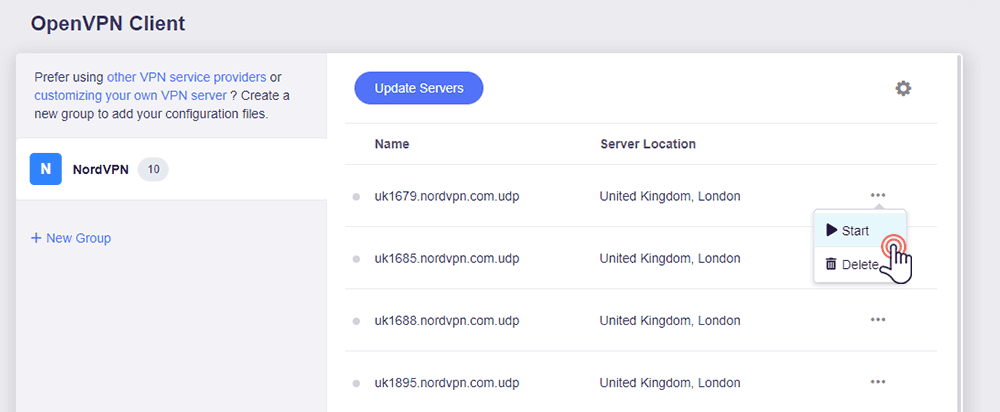This screenshot has width=1000, height=412.
Task: Choose Start from the popup menu
Action: [x=859, y=230]
